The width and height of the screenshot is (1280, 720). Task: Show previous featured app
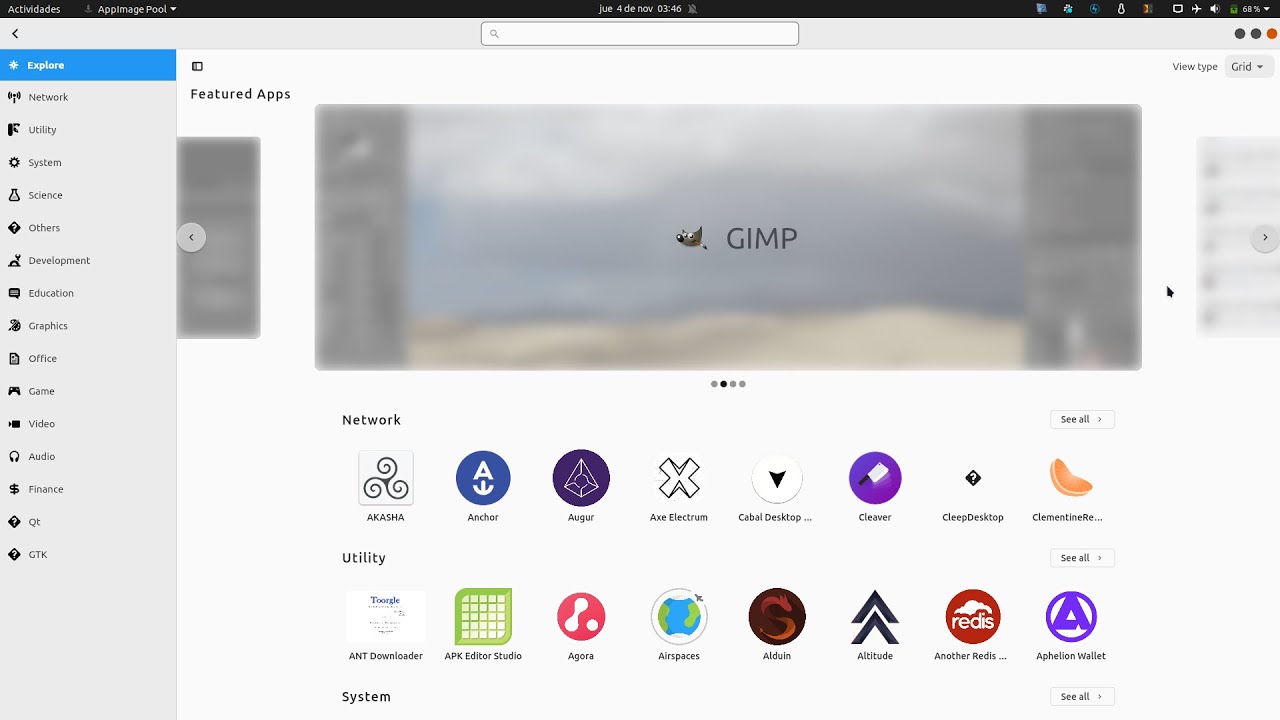(191, 237)
